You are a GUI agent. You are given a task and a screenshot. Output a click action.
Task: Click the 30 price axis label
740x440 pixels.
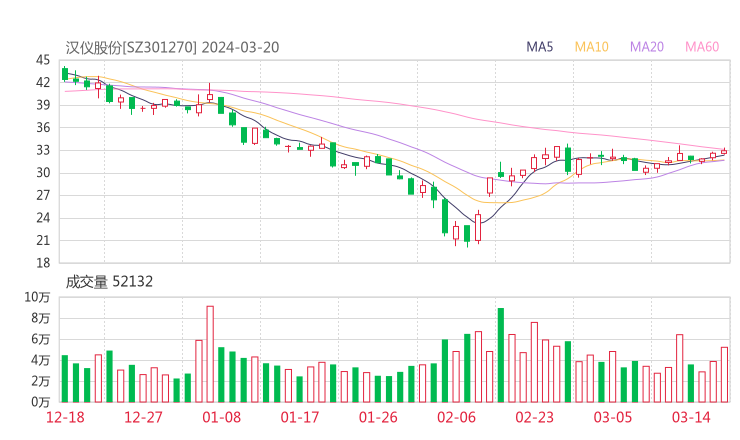(x=43, y=173)
